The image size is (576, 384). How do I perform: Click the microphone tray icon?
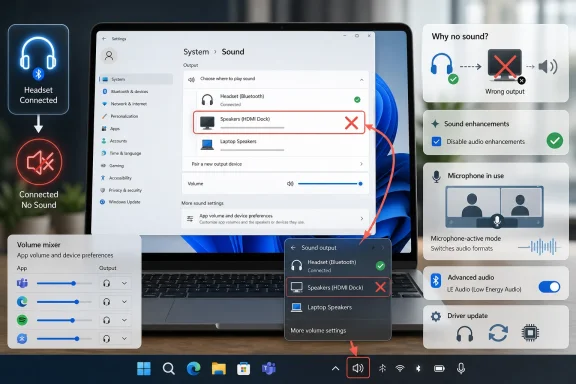click(461, 368)
